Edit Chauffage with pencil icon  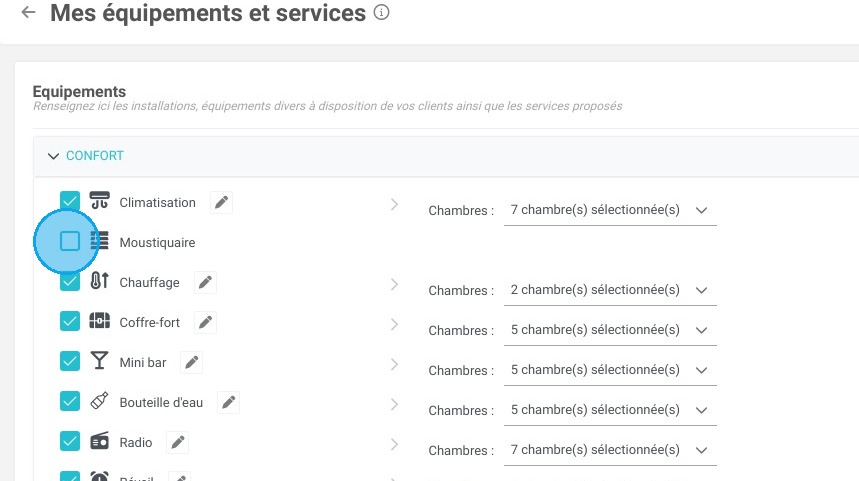(205, 283)
